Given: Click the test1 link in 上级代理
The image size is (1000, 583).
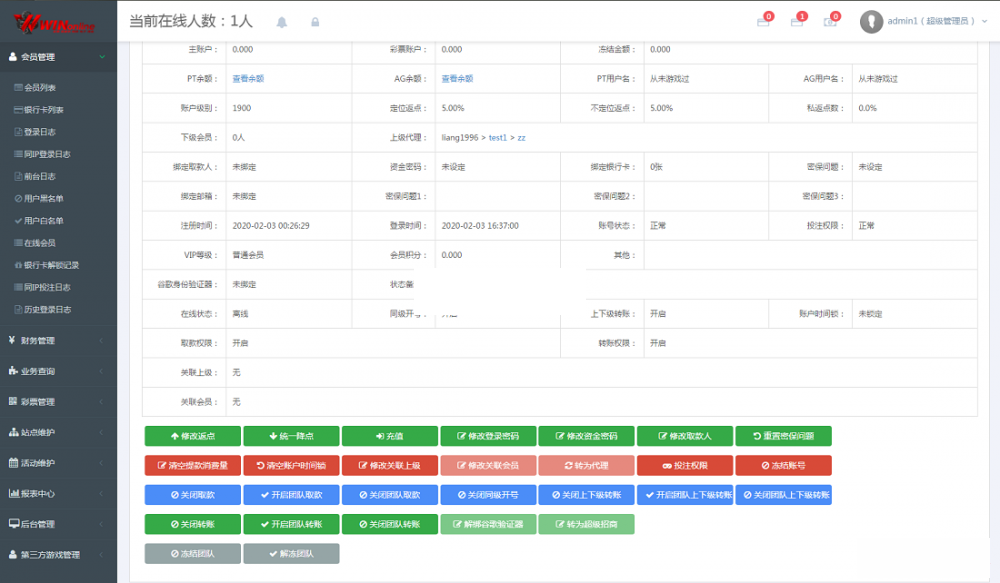Looking at the screenshot, I should (497, 137).
